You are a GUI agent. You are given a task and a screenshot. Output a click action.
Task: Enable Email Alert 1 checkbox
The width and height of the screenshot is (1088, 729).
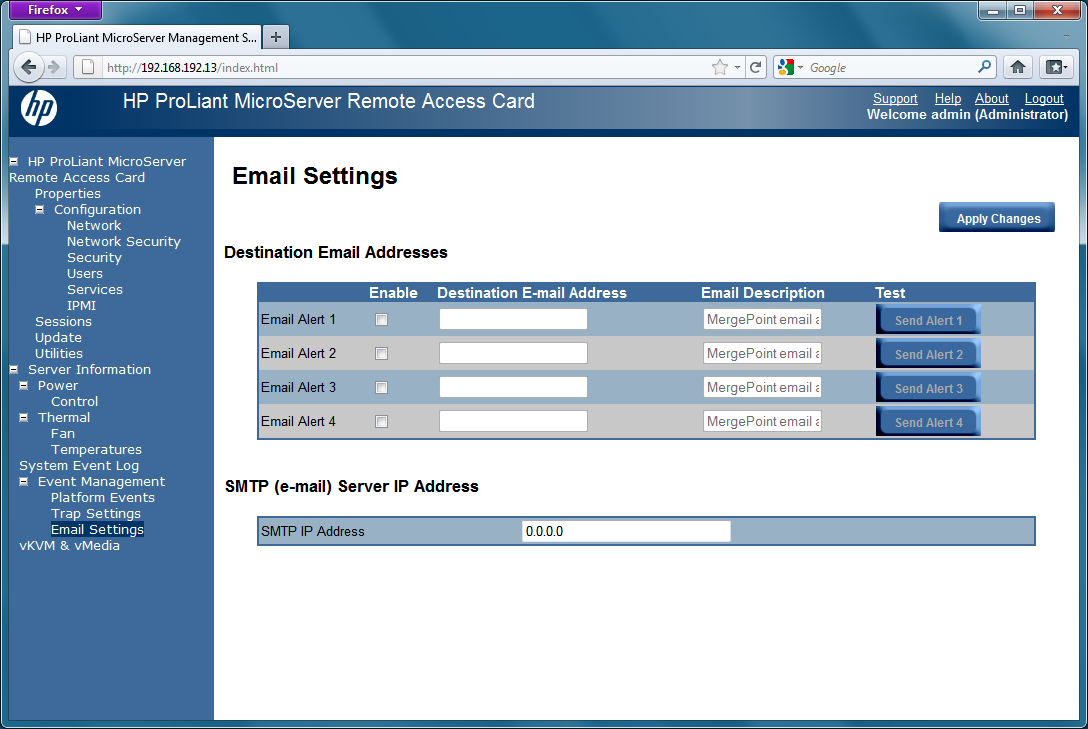[381, 320]
